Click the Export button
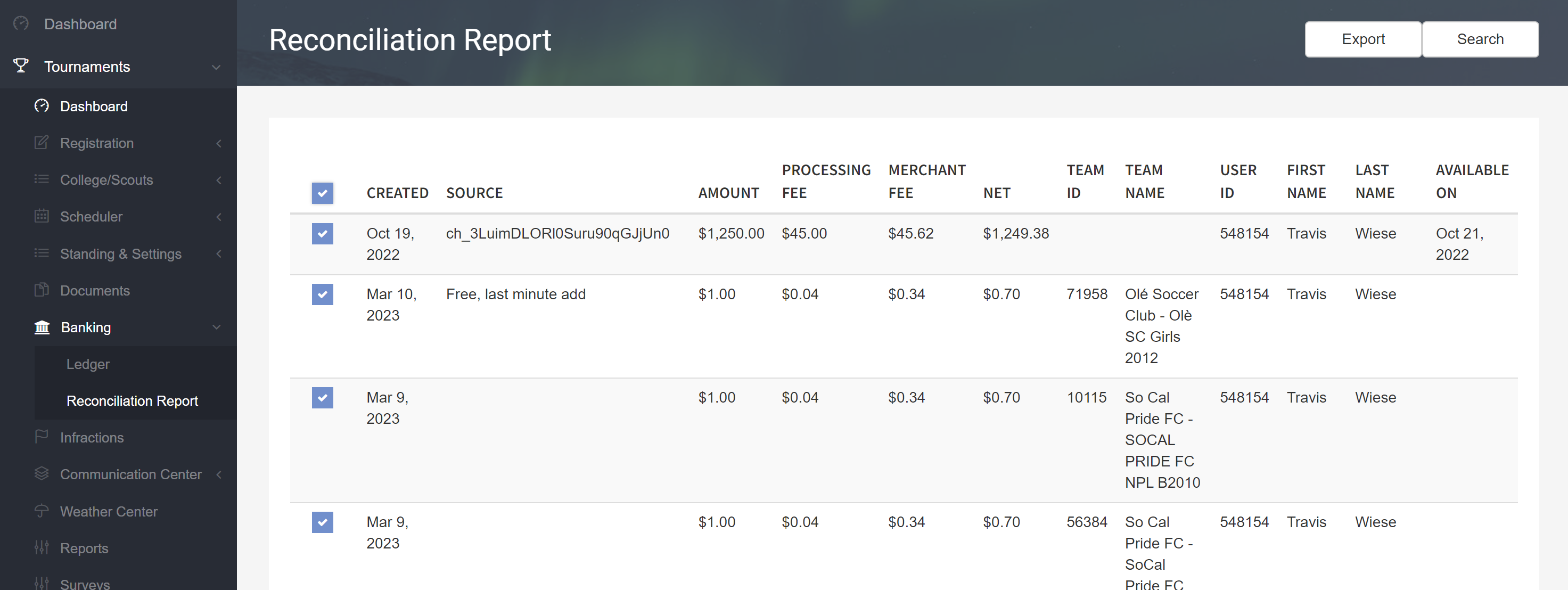The image size is (1568, 590). point(1363,38)
